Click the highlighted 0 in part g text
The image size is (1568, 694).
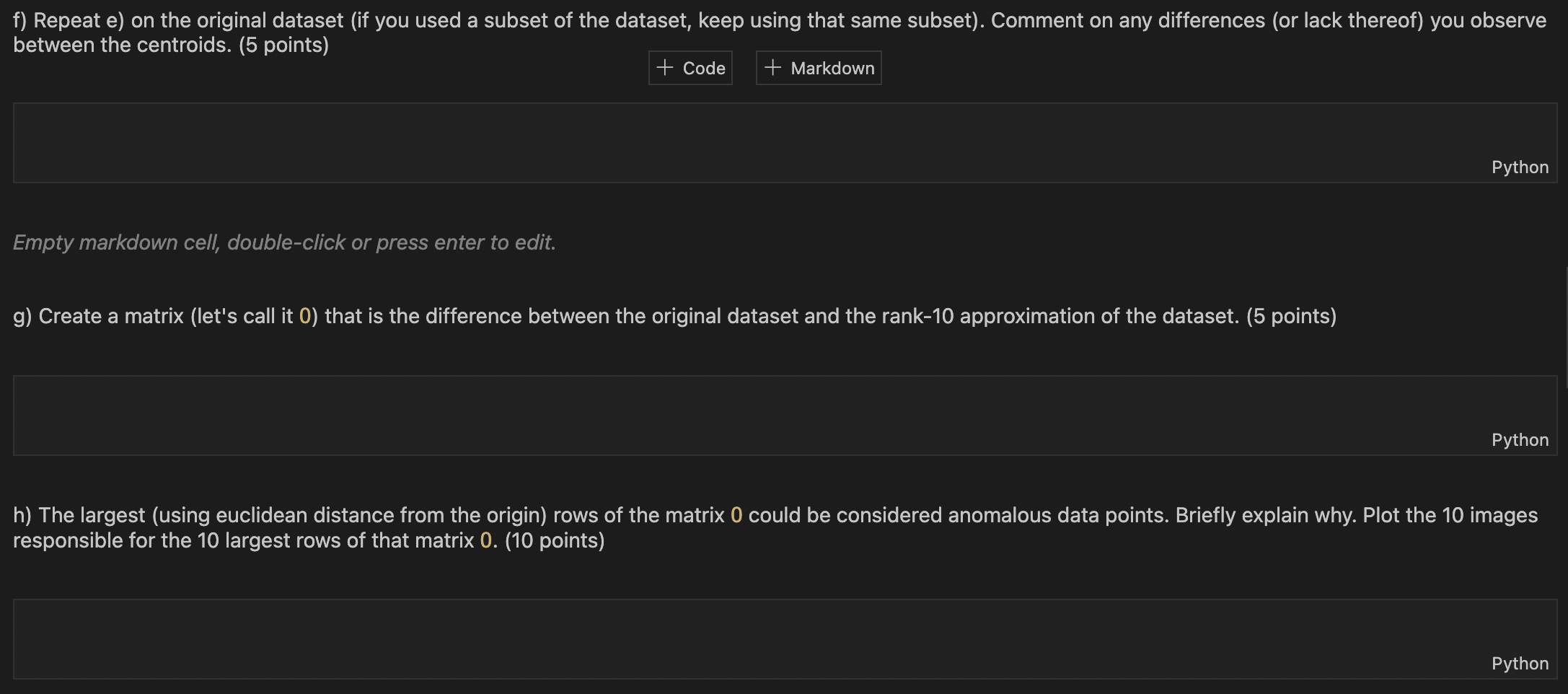pos(306,315)
